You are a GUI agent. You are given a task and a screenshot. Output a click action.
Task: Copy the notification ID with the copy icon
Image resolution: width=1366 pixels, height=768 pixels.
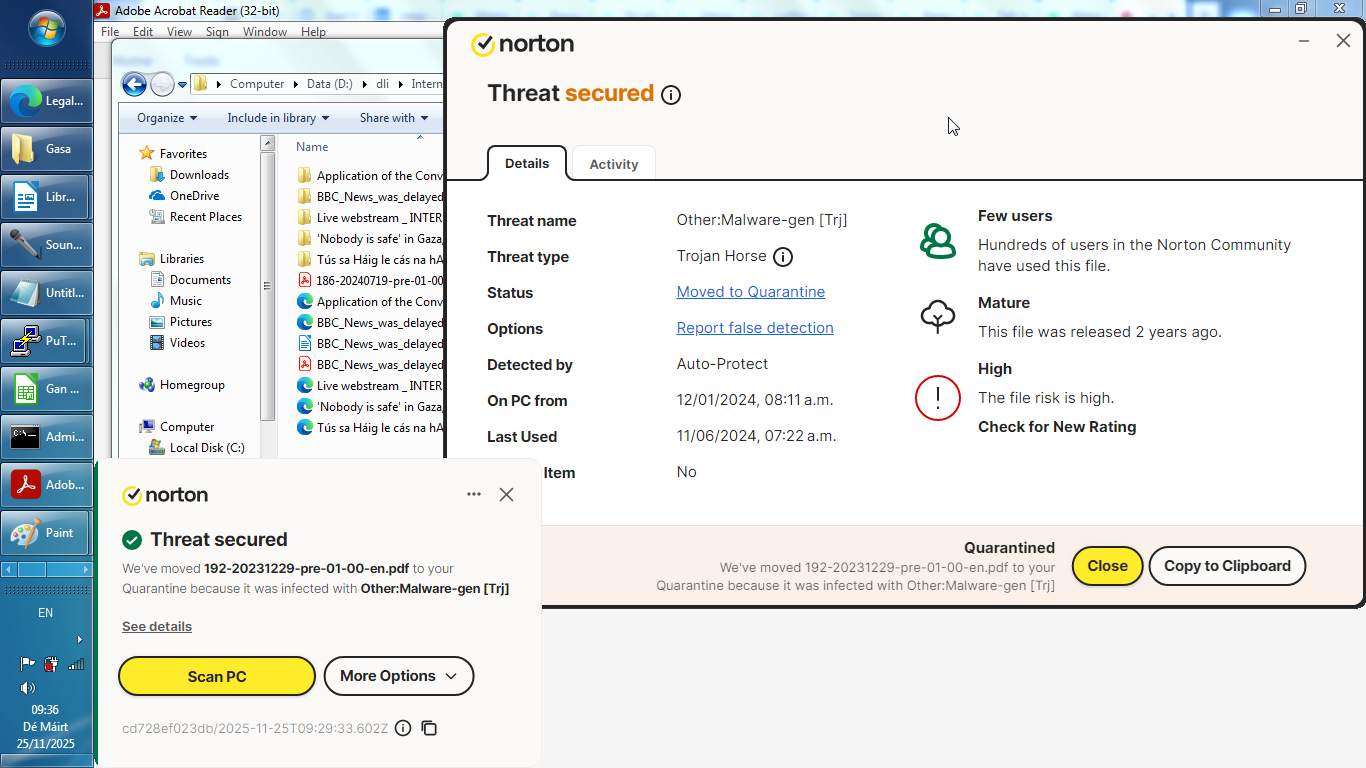click(x=429, y=728)
